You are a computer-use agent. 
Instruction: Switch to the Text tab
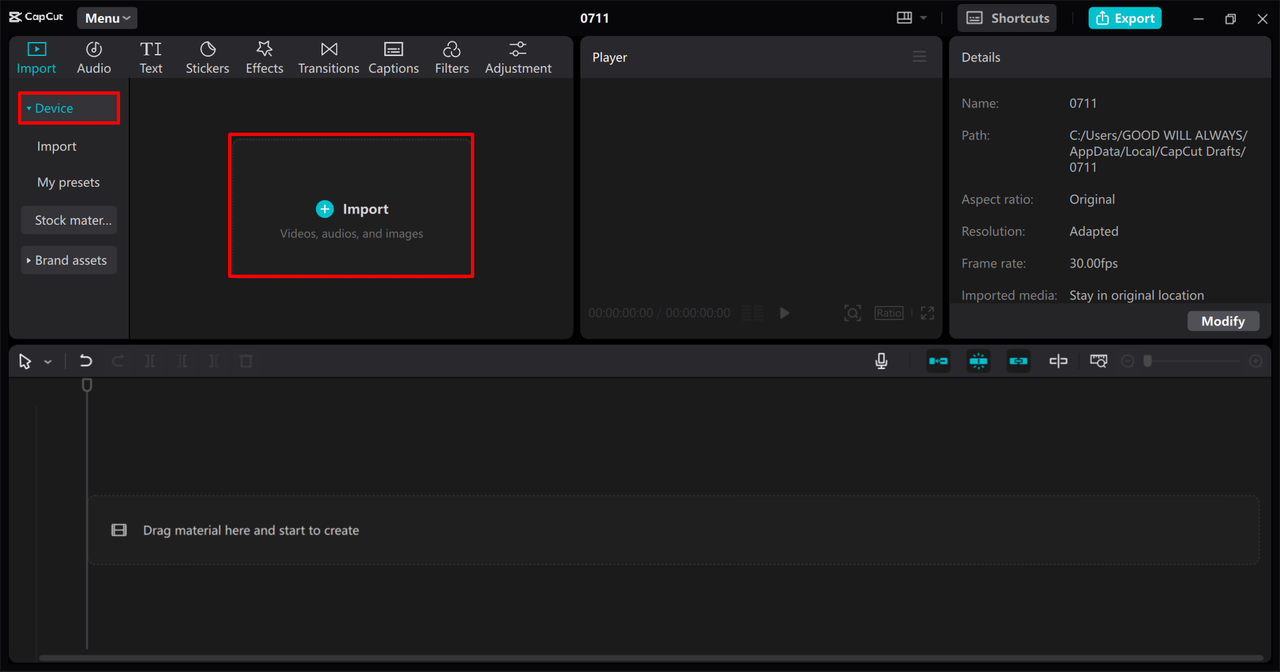[x=151, y=58]
